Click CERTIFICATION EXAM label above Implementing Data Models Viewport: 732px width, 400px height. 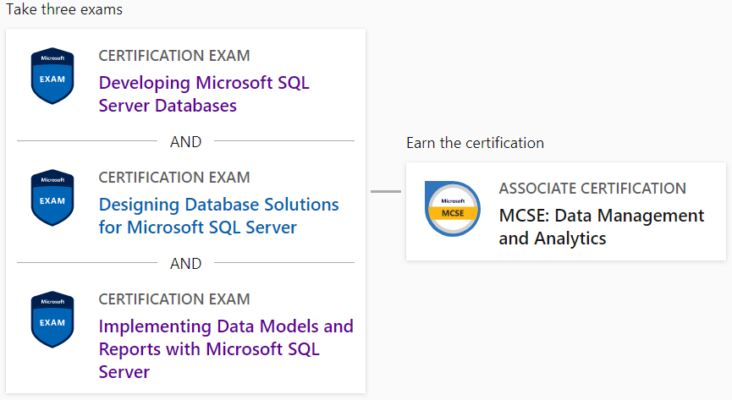[x=174, y=299]
